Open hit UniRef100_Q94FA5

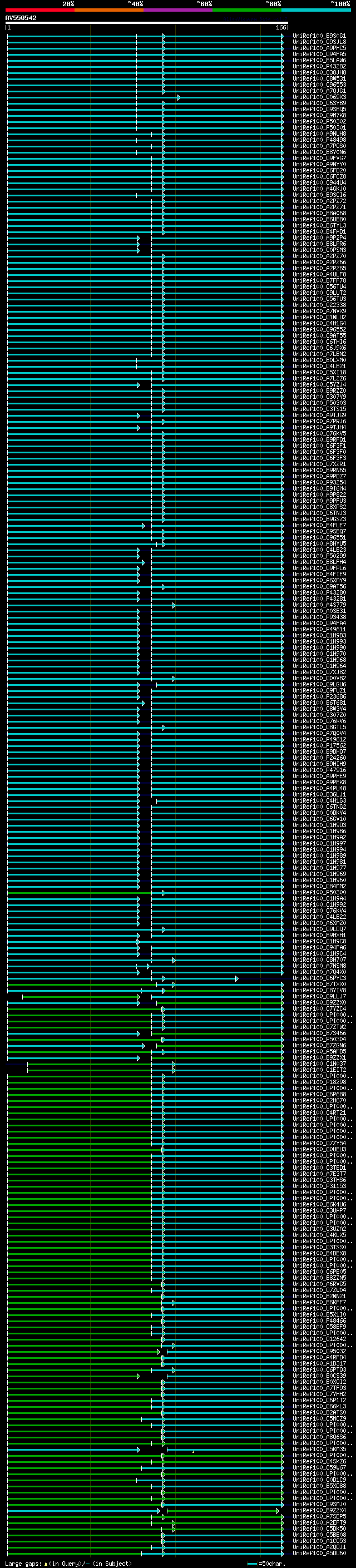319,54
